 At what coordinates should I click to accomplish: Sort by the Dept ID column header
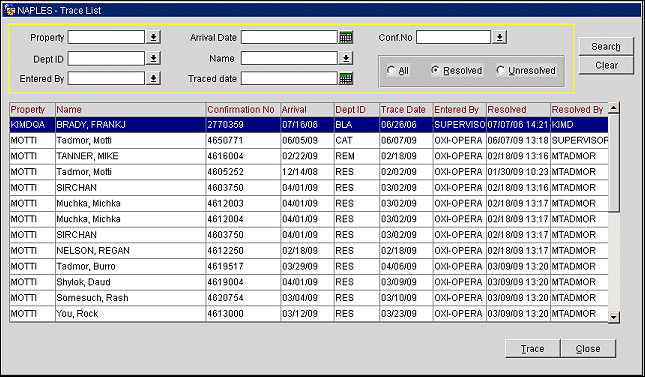[x=357, y=110]
